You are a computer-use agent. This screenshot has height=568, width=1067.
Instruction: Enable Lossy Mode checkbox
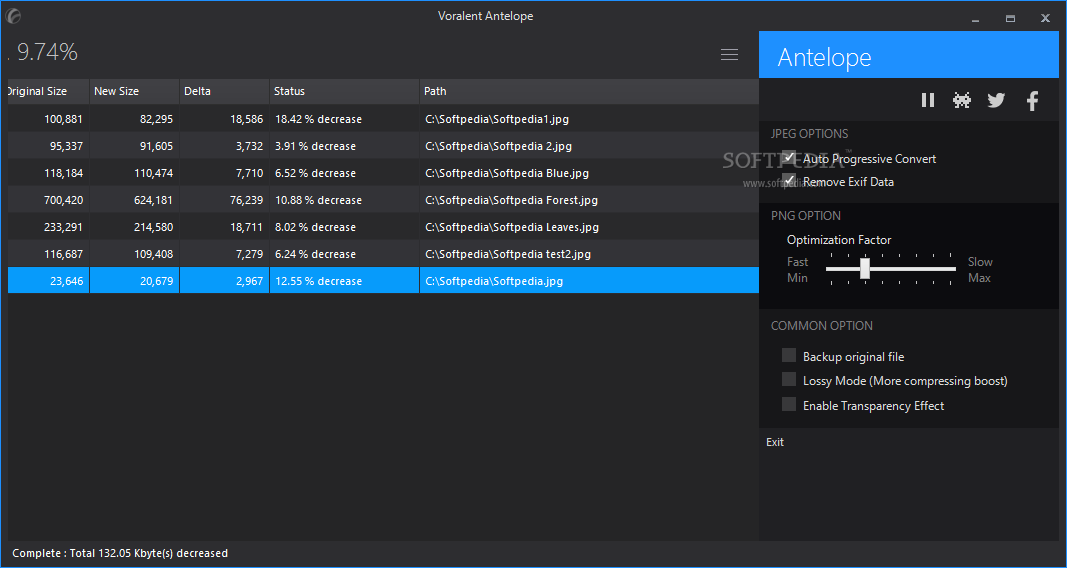(789, 380)
